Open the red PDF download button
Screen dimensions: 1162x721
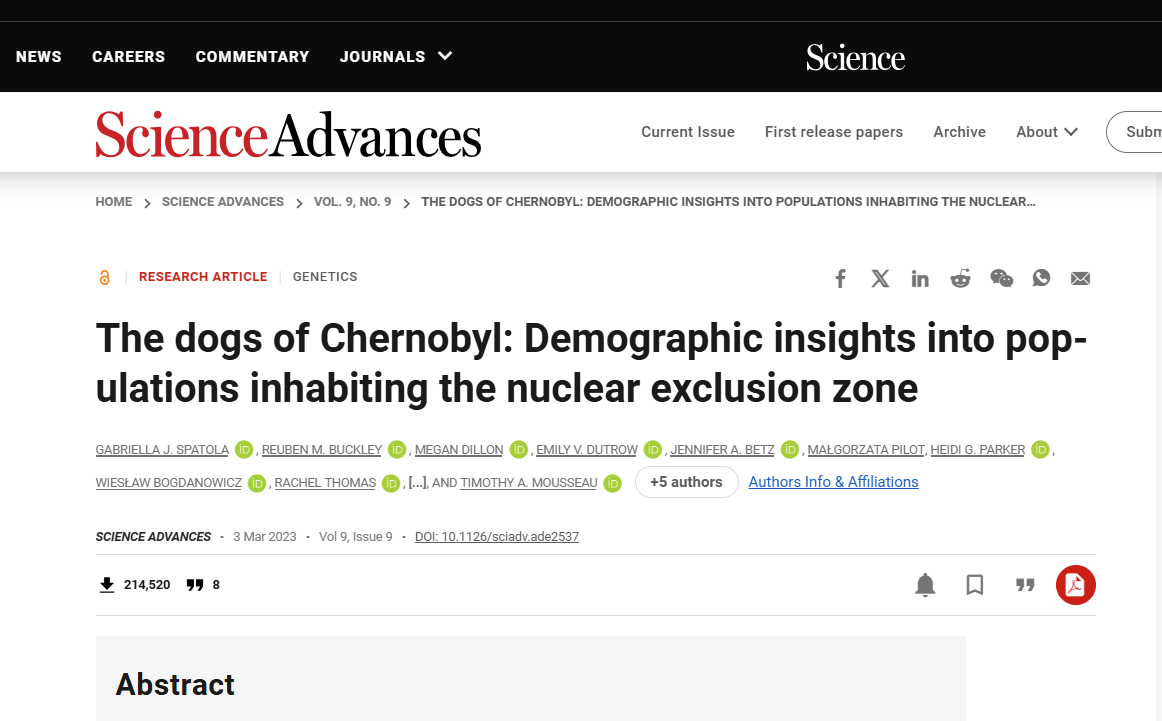tap(1075, 585)
